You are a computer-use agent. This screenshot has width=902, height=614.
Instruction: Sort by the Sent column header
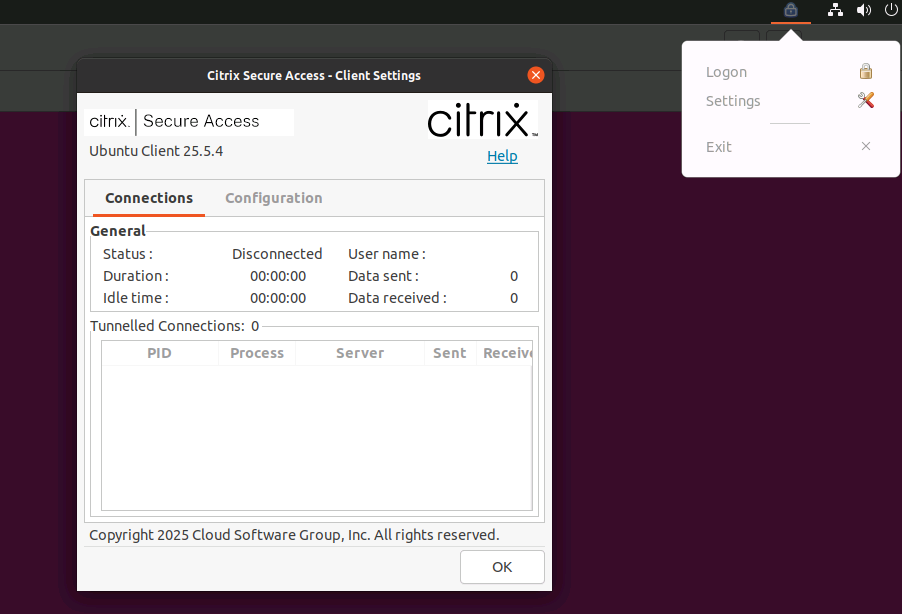click(x=450, y=353)
